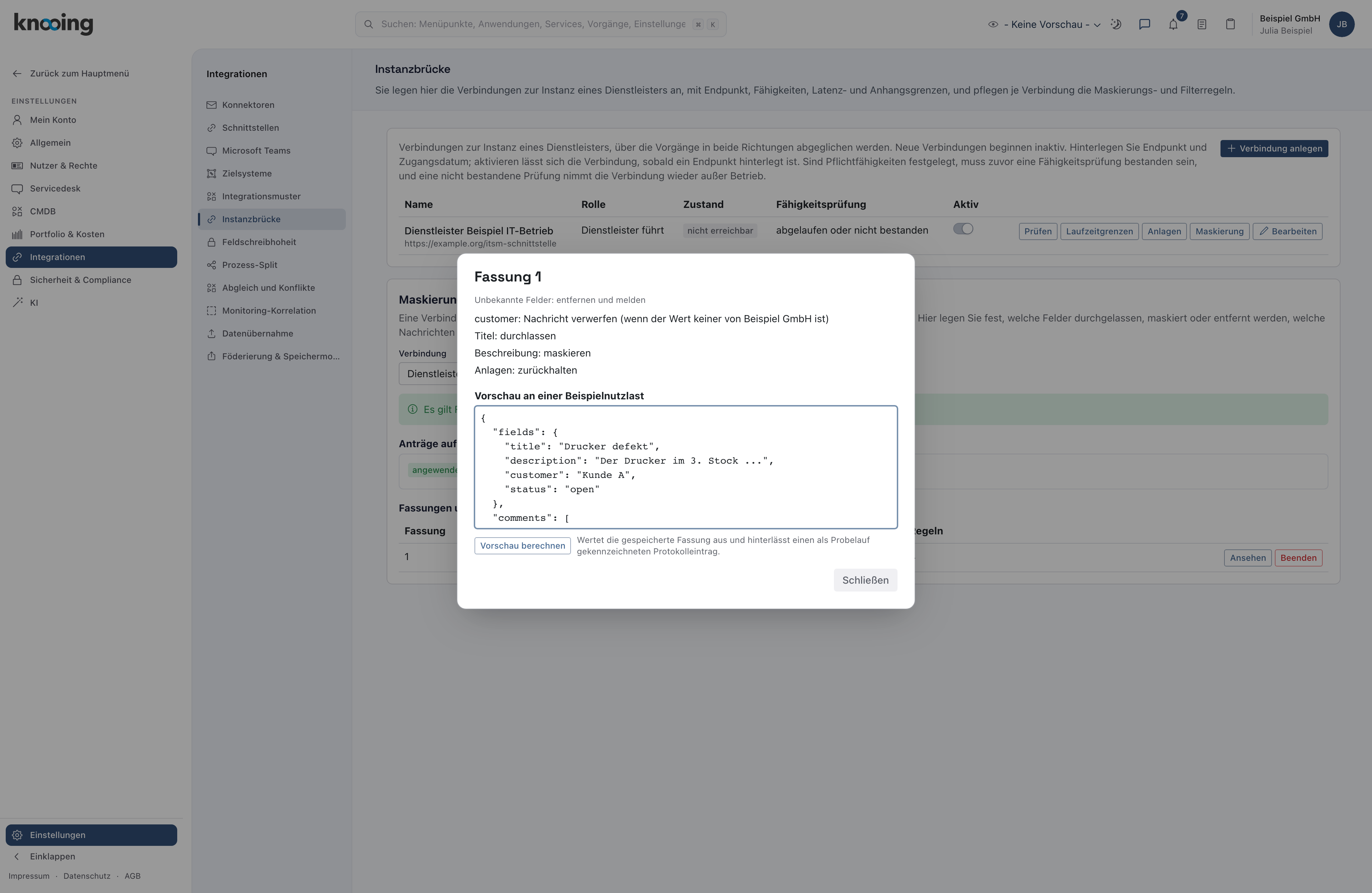The height and width of the screenshot is (893, 1372).
Task: Click the Mein Konto person icon
Action: [x=17, y=120]
